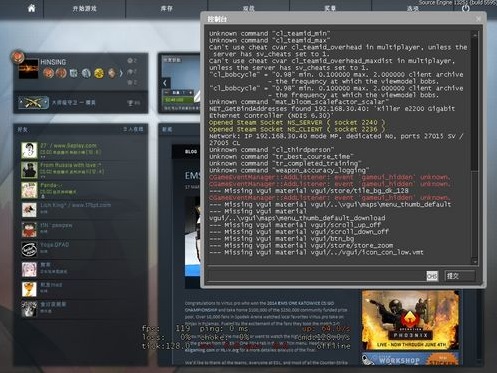Image resolution: width=497 pixels, height=373 pixels.
Task: Select the diamond-shaped bronze medal
Action: pos(112,73)
